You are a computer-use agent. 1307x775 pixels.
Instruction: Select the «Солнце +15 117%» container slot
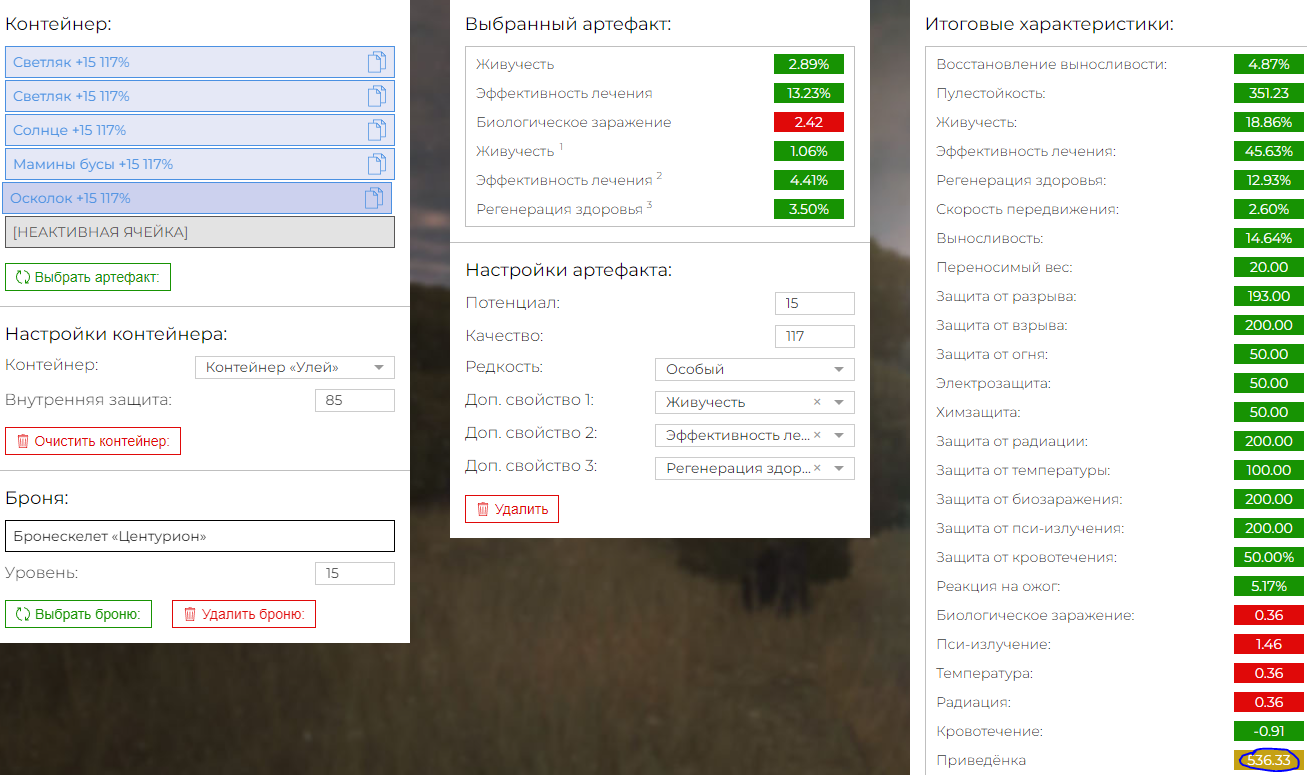click(200, 130)
